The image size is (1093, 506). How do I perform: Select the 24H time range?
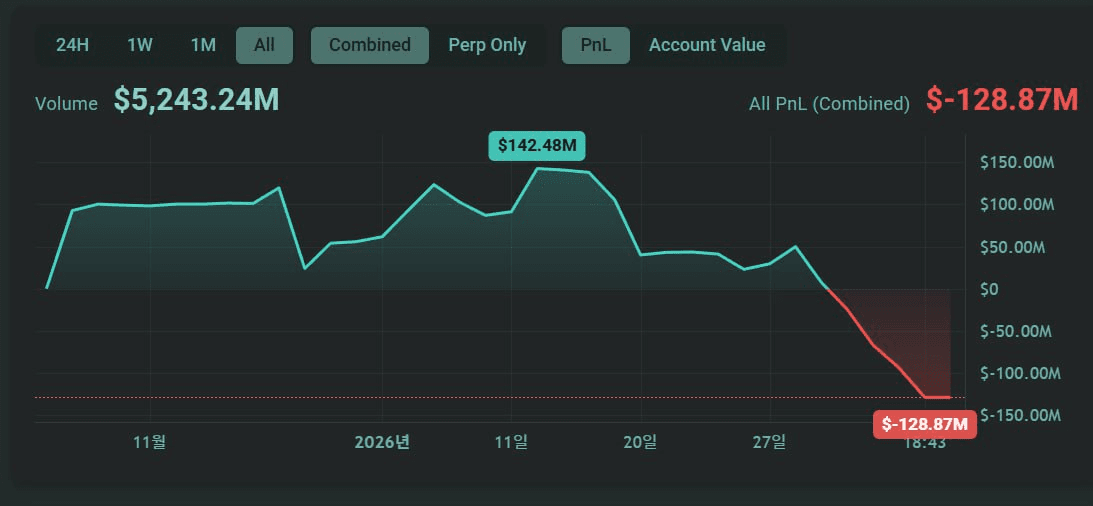(73, 45)
